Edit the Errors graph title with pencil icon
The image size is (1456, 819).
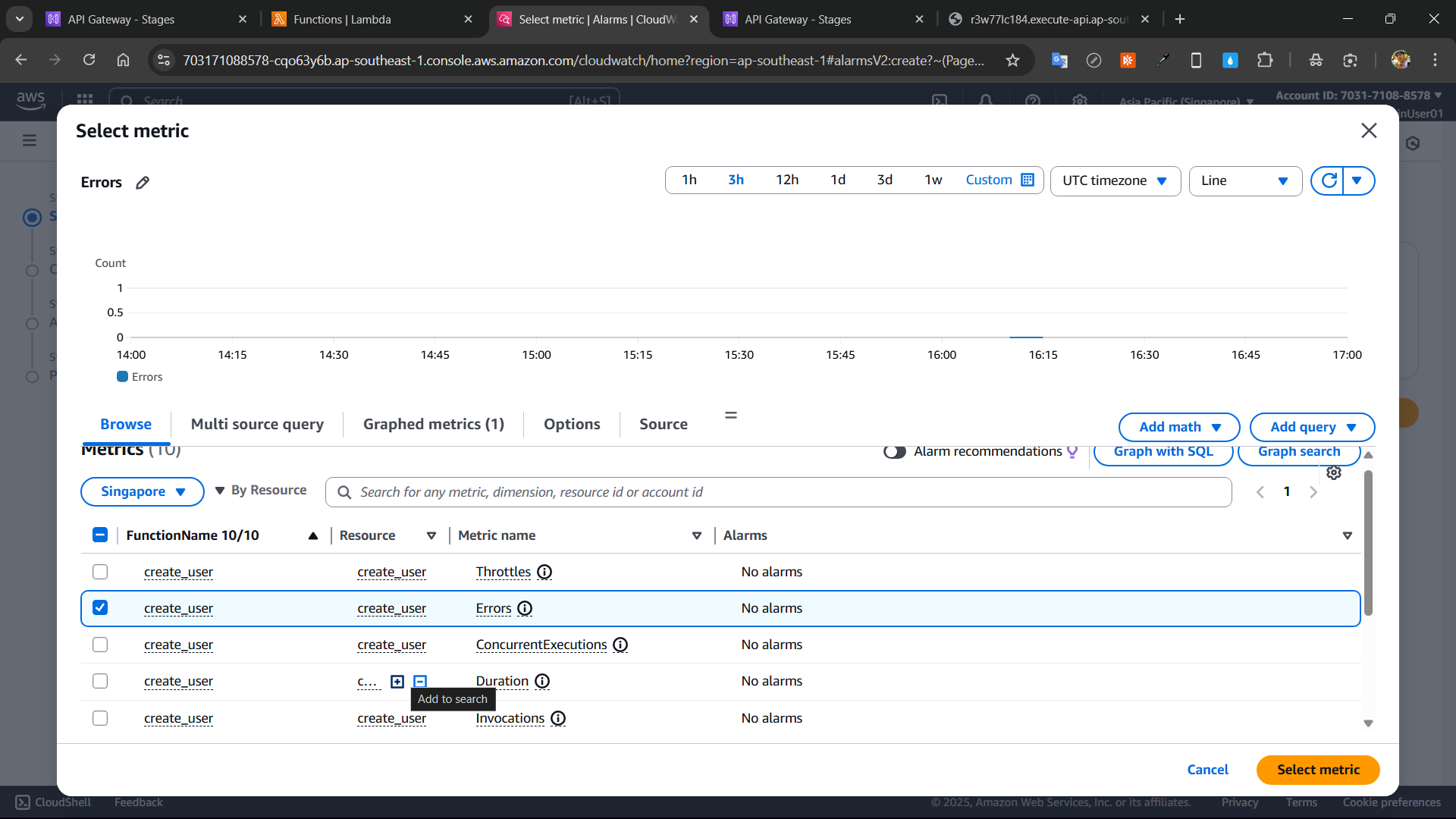point(143,183)
